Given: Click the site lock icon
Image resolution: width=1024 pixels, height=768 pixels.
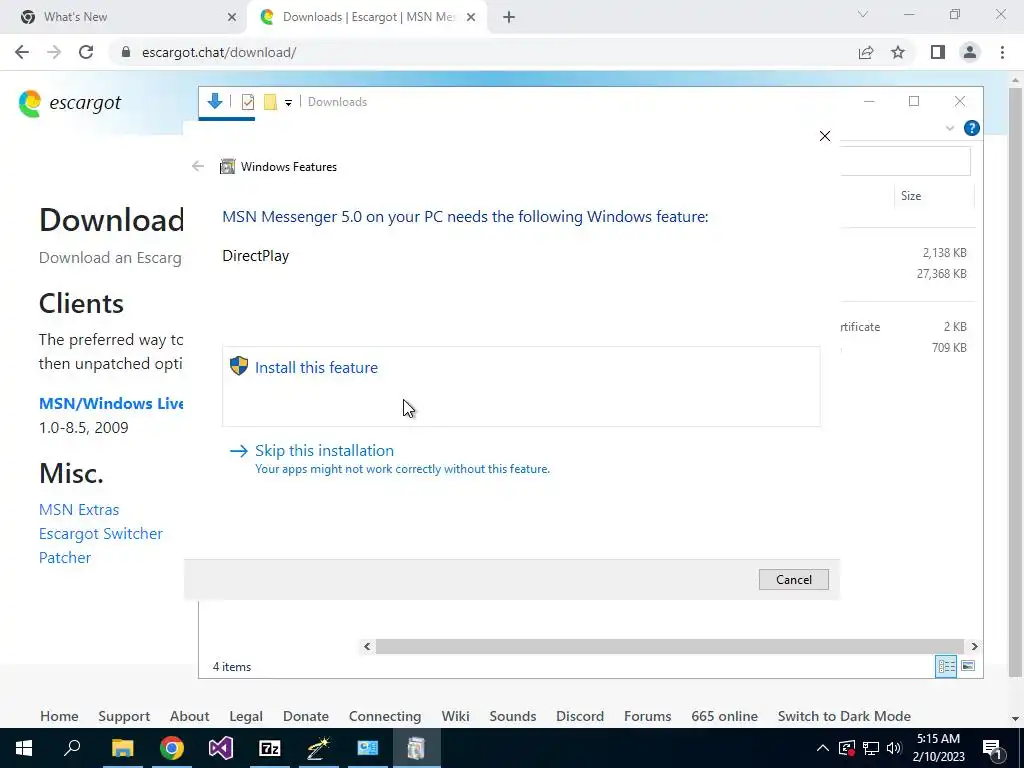Looking at the screenshot, I should (126, 52).
